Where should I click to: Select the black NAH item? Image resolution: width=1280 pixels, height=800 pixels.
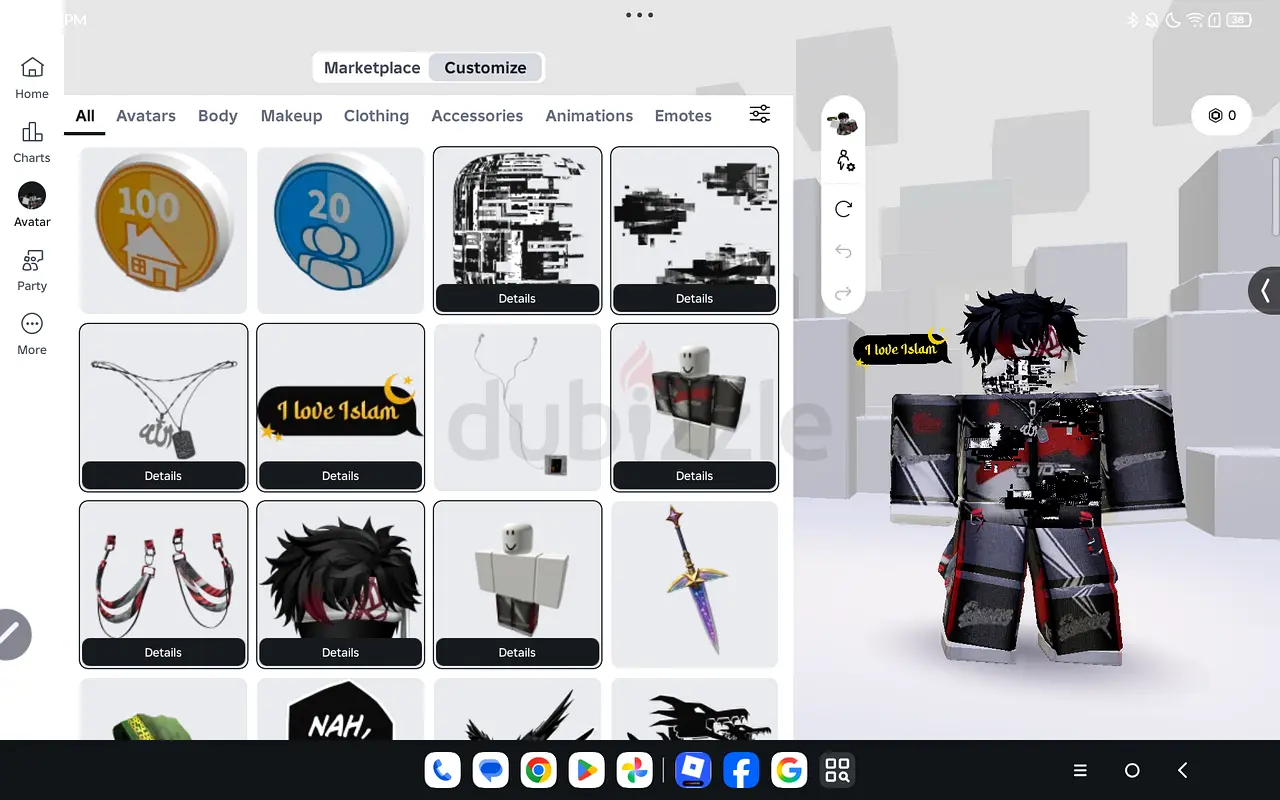click(340, 709)
